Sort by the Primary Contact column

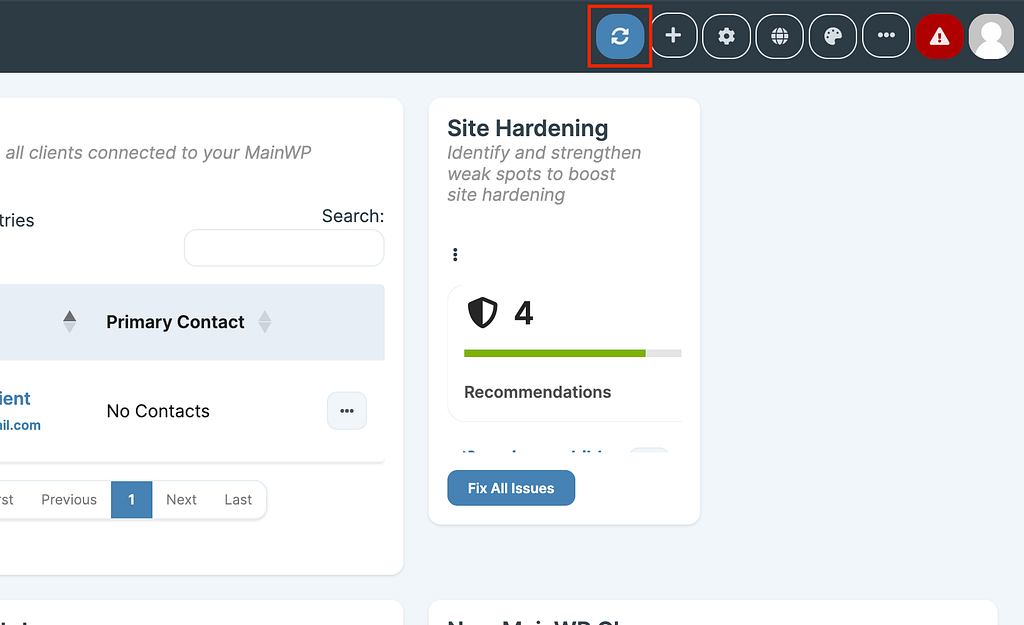(176, 322)
